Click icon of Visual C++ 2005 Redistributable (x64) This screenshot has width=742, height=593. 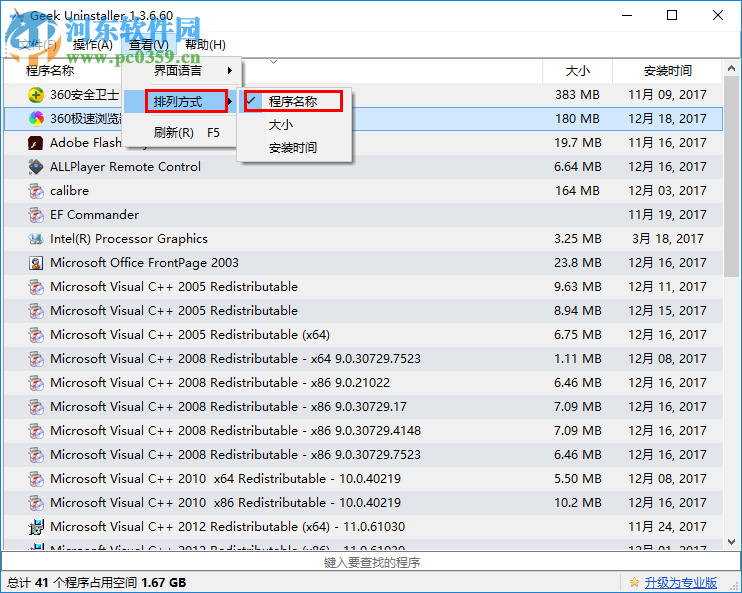click(x=36, y=335)
